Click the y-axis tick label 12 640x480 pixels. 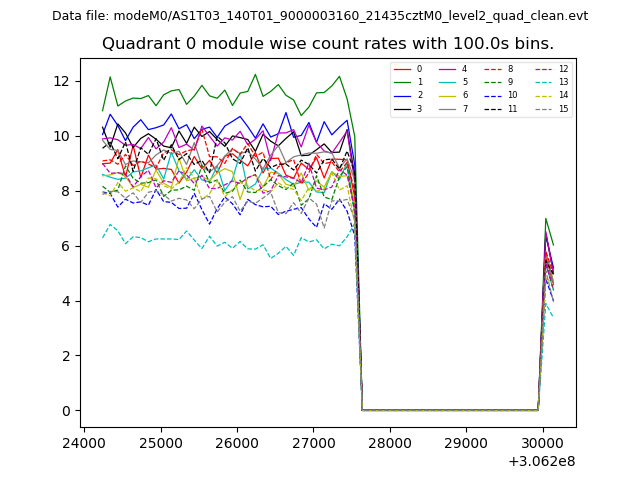[x=62, y=81]
